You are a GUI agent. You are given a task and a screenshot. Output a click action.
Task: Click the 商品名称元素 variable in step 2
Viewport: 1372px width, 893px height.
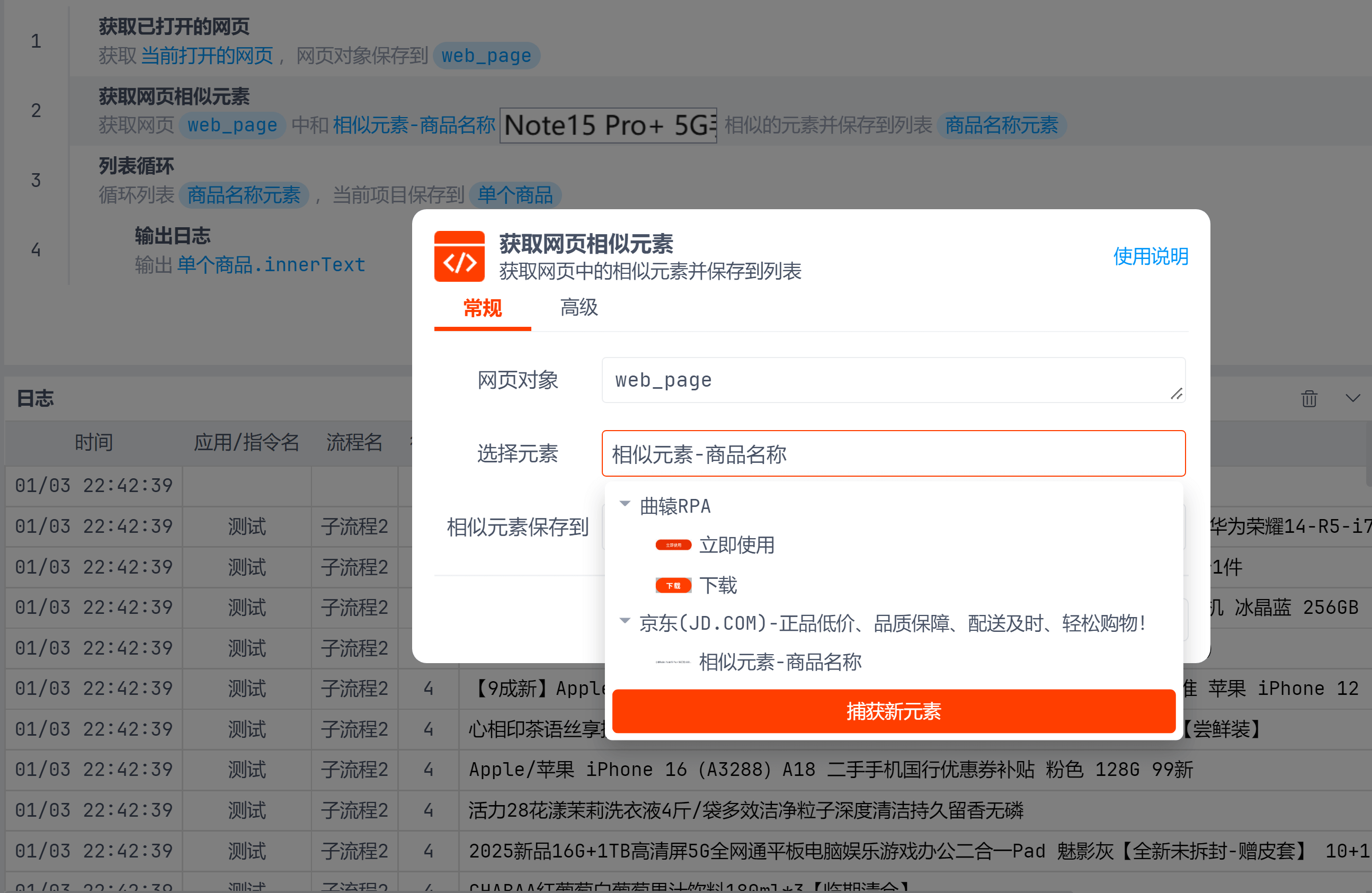(x=1001, y=125)
